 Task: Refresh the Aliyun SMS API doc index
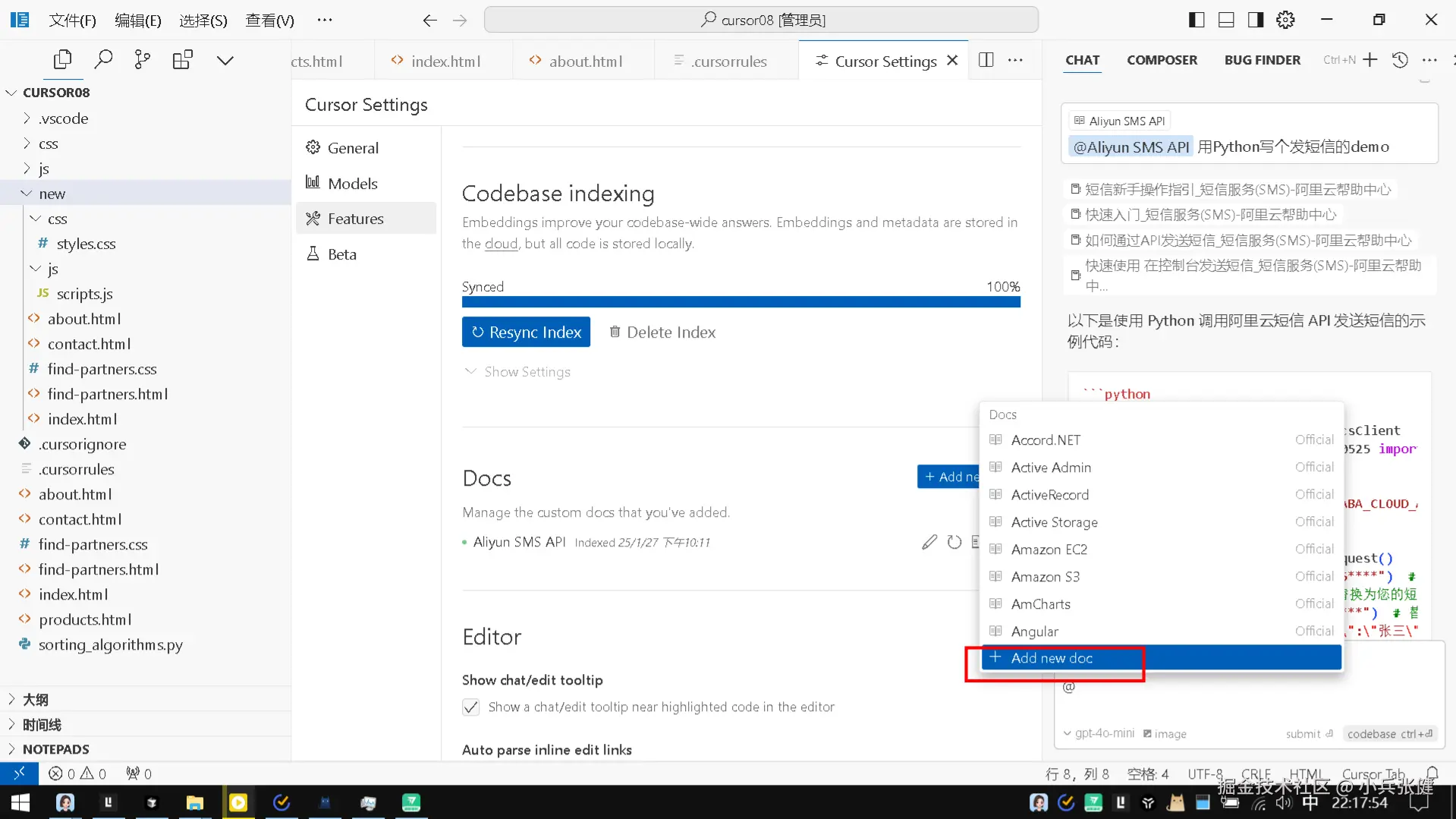(x=954, y=542)
